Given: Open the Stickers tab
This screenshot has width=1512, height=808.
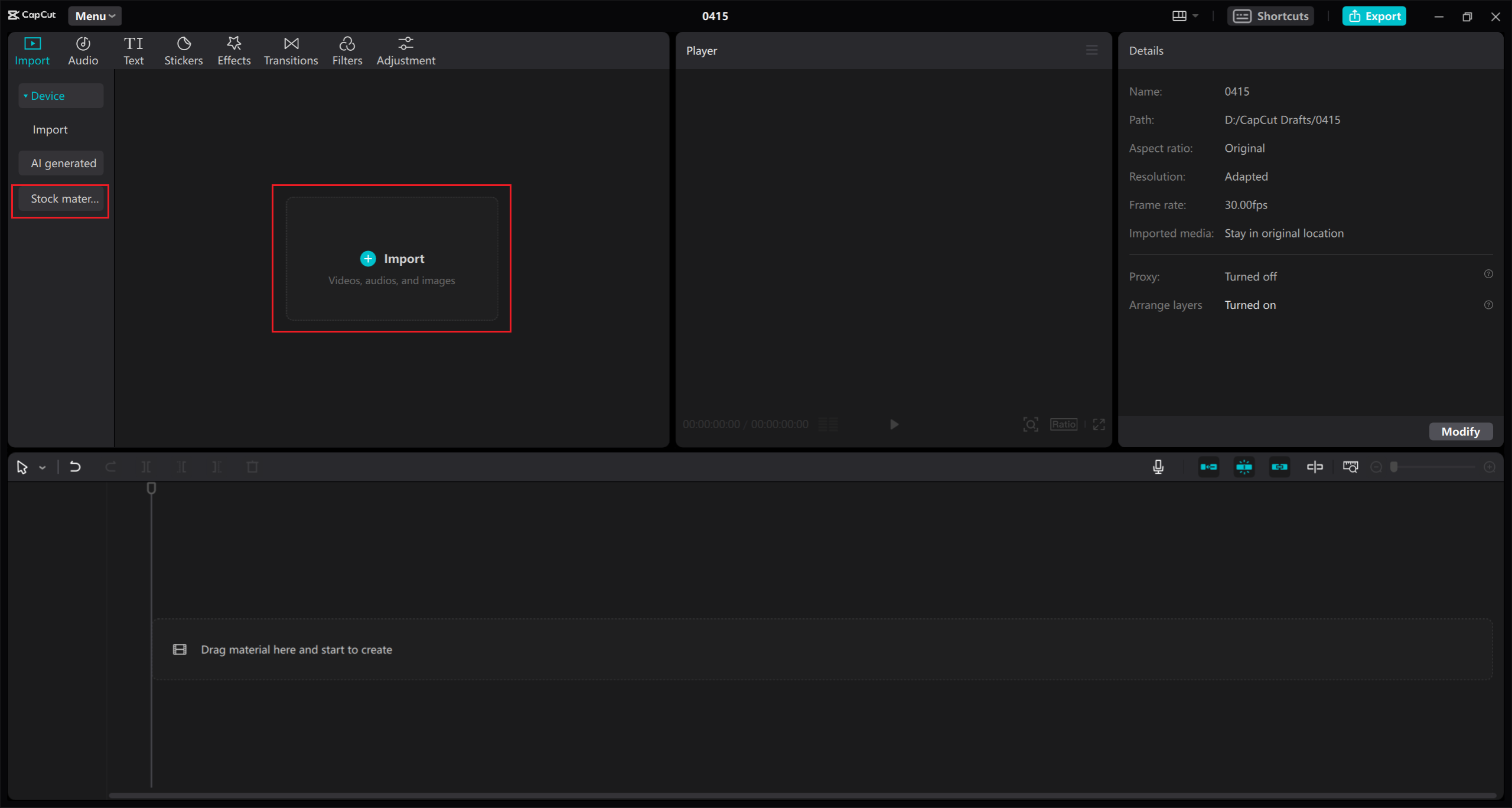Looking at the screenshot, I should tap(183, 51).
